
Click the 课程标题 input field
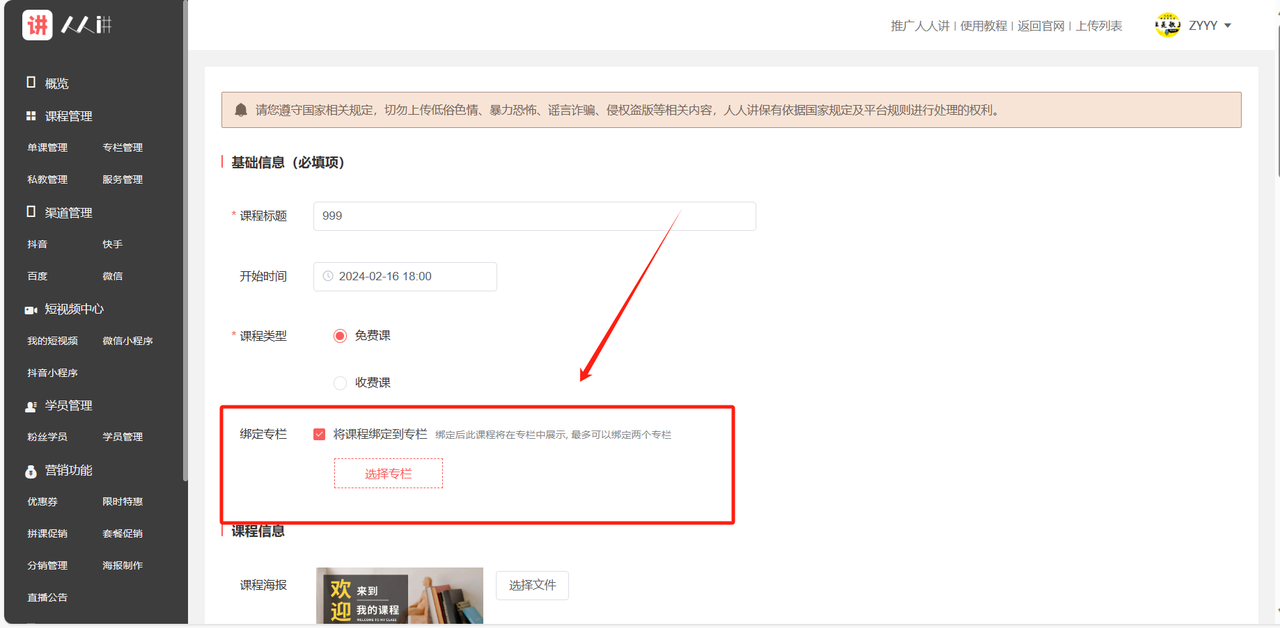[534, 216]
